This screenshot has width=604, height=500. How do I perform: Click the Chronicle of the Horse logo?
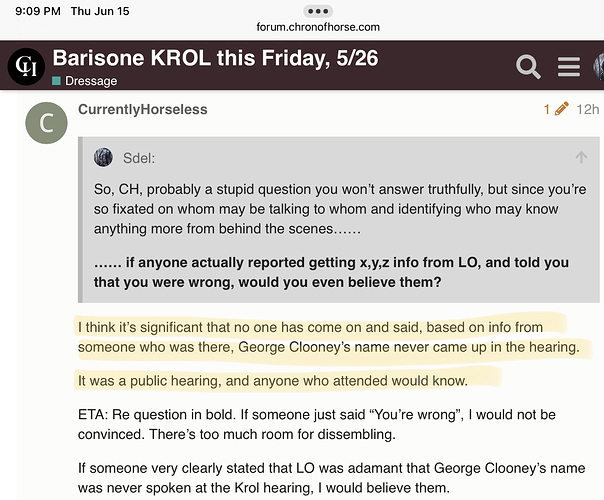(26, 67)
